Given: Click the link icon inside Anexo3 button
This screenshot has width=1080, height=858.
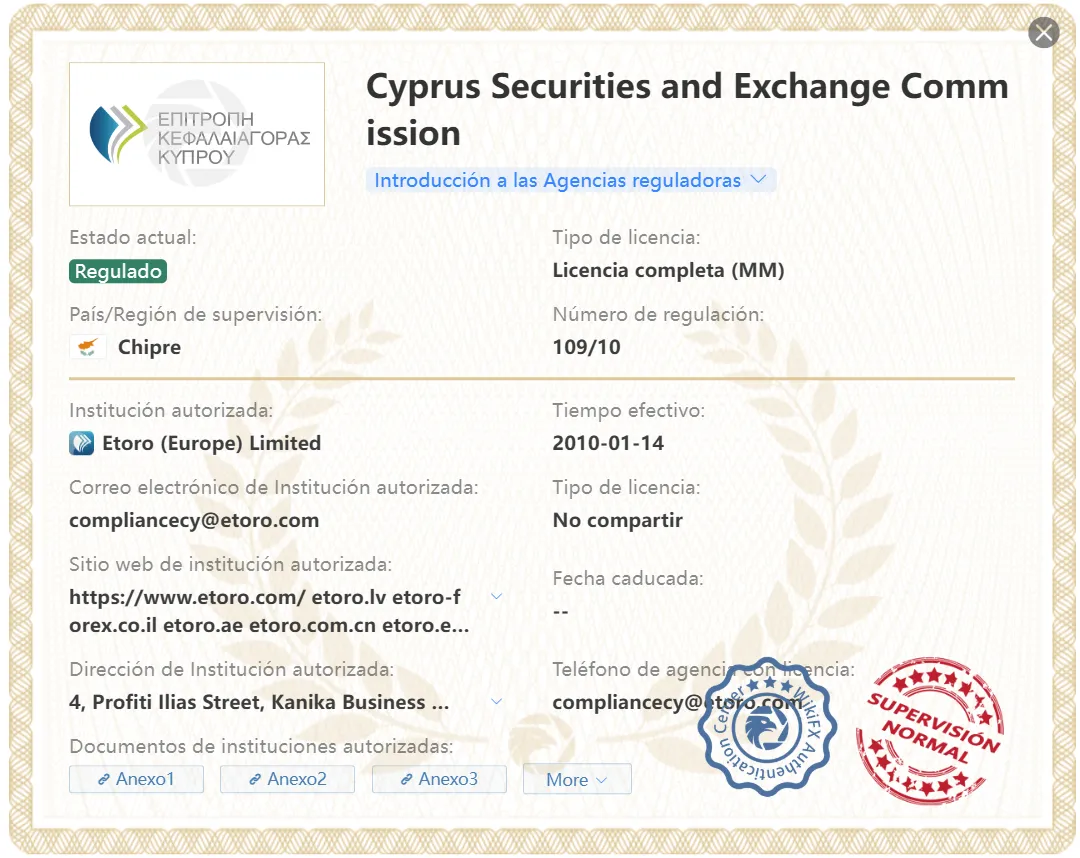Looking at the screenshot, I should pos(406,779).
